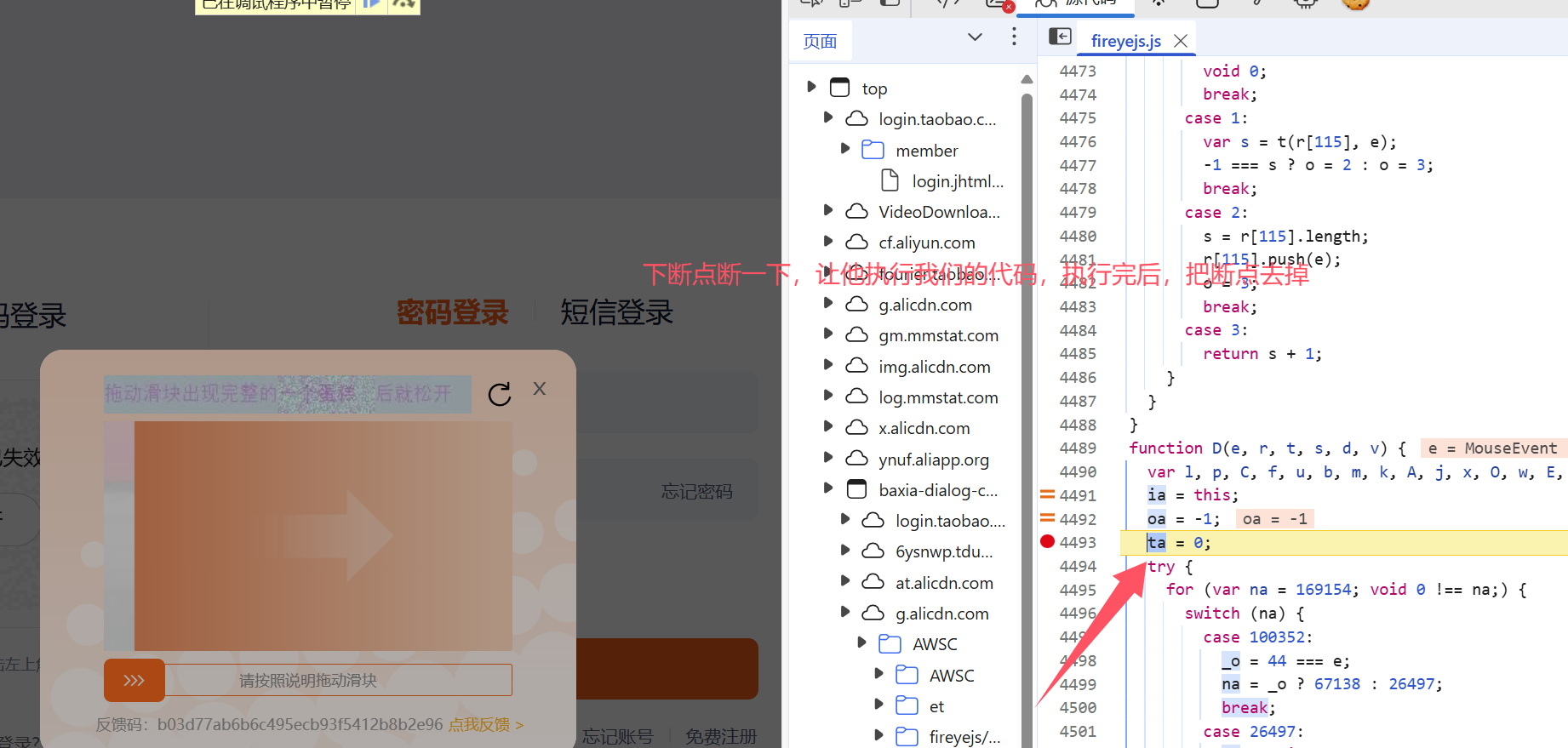The image size is (1568, 748).
Task: Switch to the 页面 navigator tab
Action: click(820, 41)
